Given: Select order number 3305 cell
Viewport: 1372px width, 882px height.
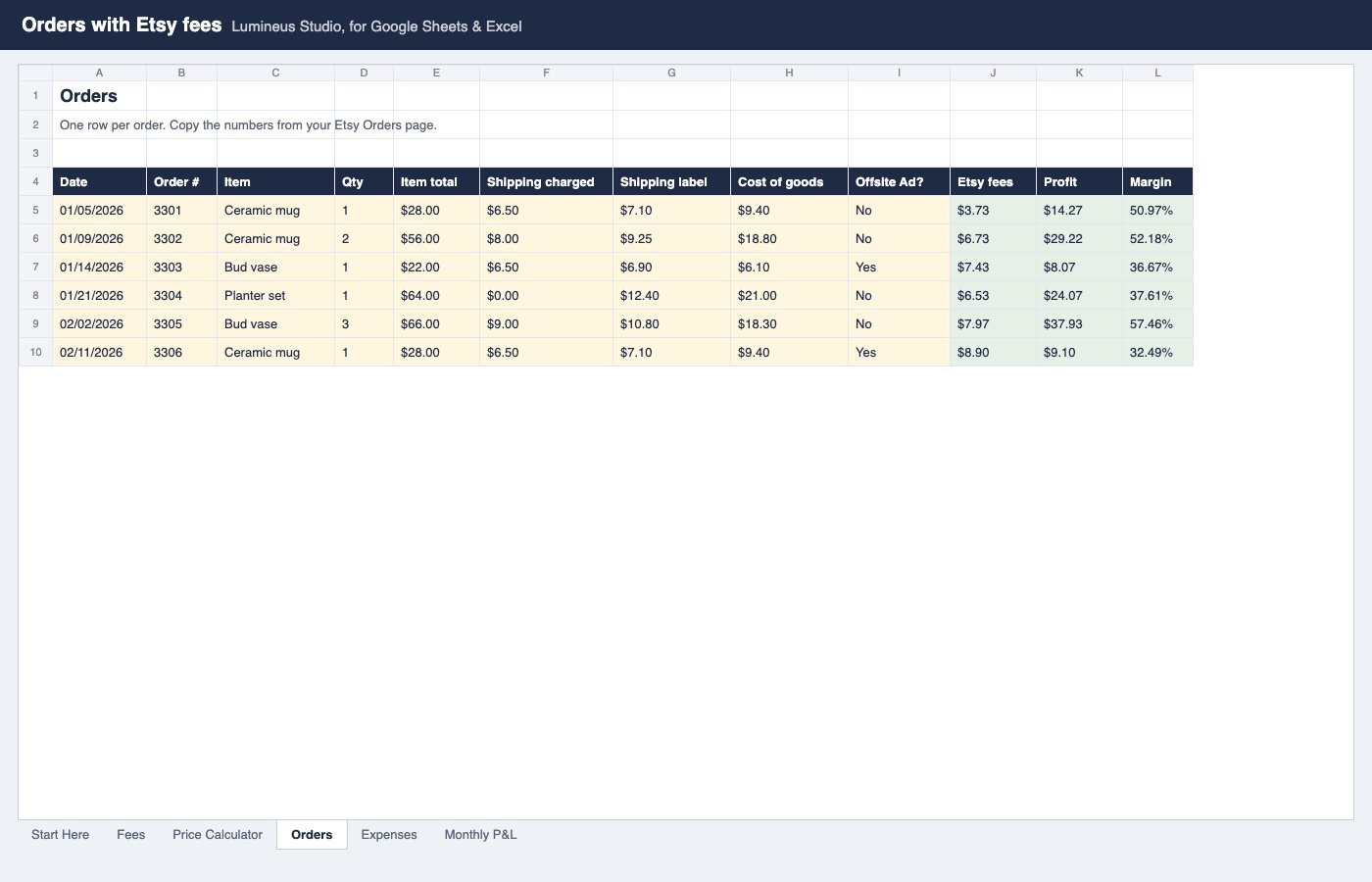Looking at the screenshot, I should pos(181,324).
